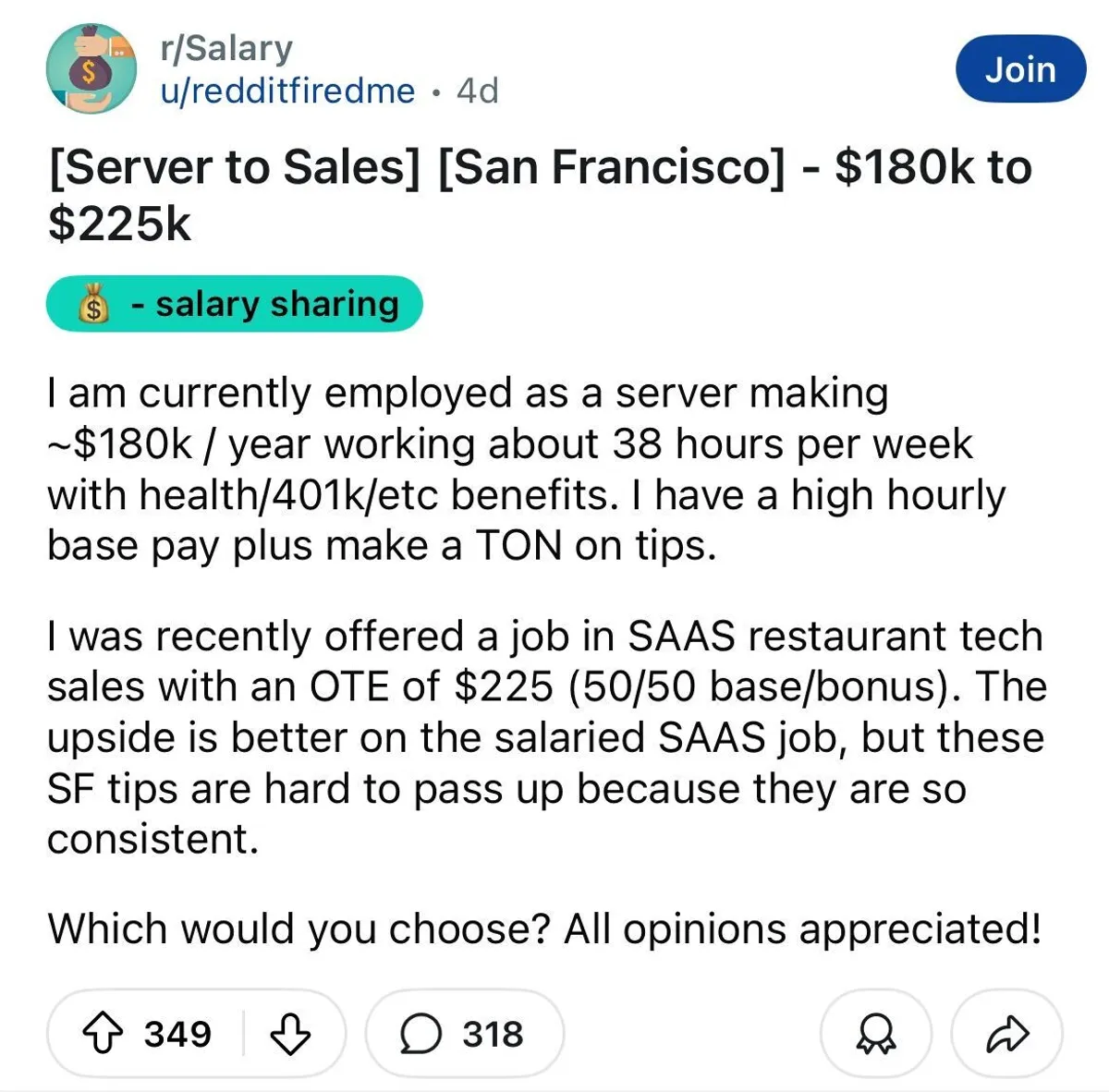Downvote the post with the down arrow

pos(289,1034)
